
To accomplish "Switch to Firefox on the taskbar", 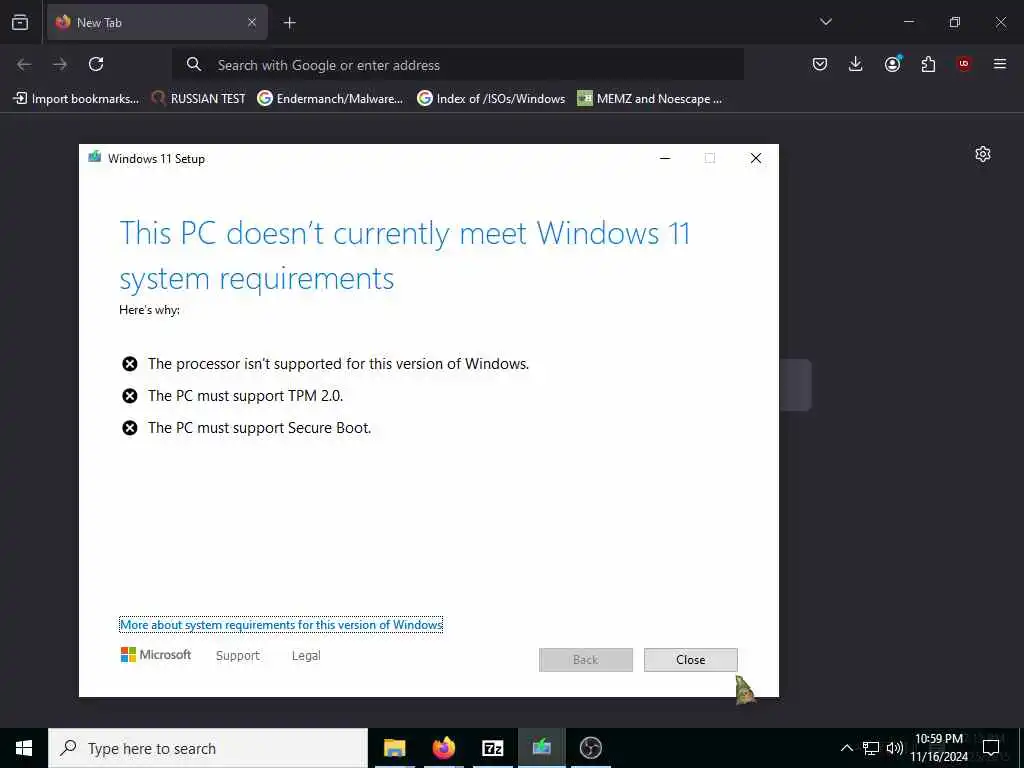I will click(443, 748).
